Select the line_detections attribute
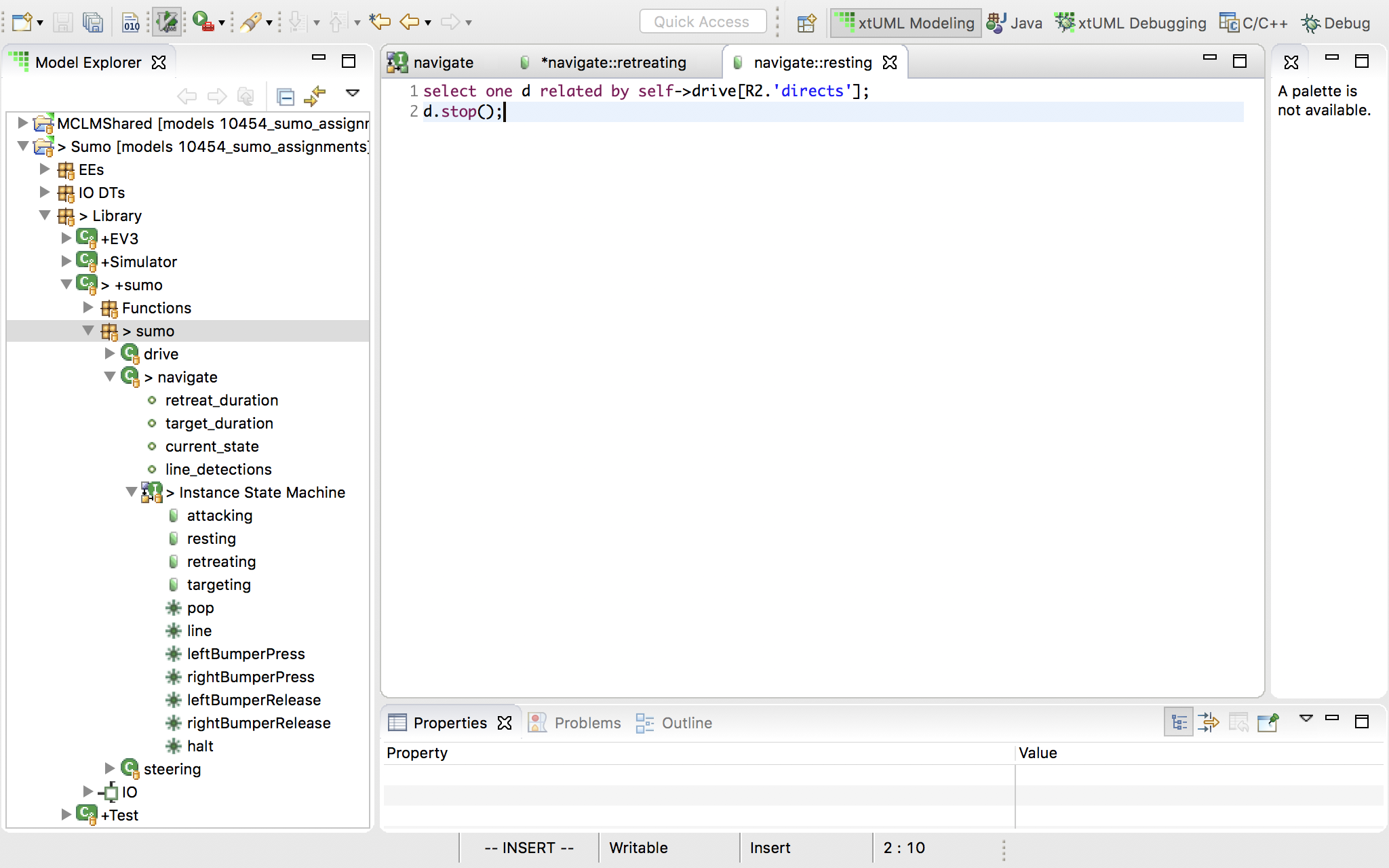This screenshot has height=868, width=1389. click(218, 469)
